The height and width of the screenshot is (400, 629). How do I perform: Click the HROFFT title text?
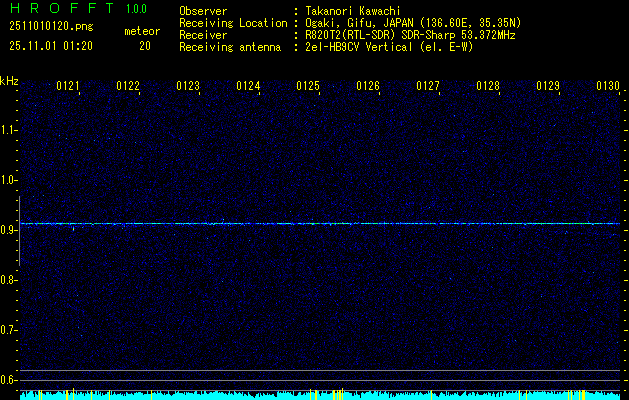click(x=62, y=8)
